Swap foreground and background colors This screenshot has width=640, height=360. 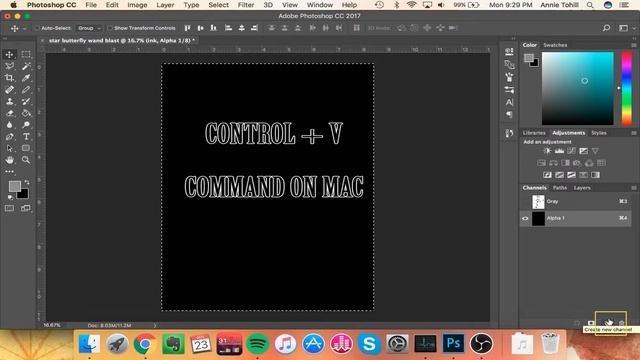pos(27,182)
